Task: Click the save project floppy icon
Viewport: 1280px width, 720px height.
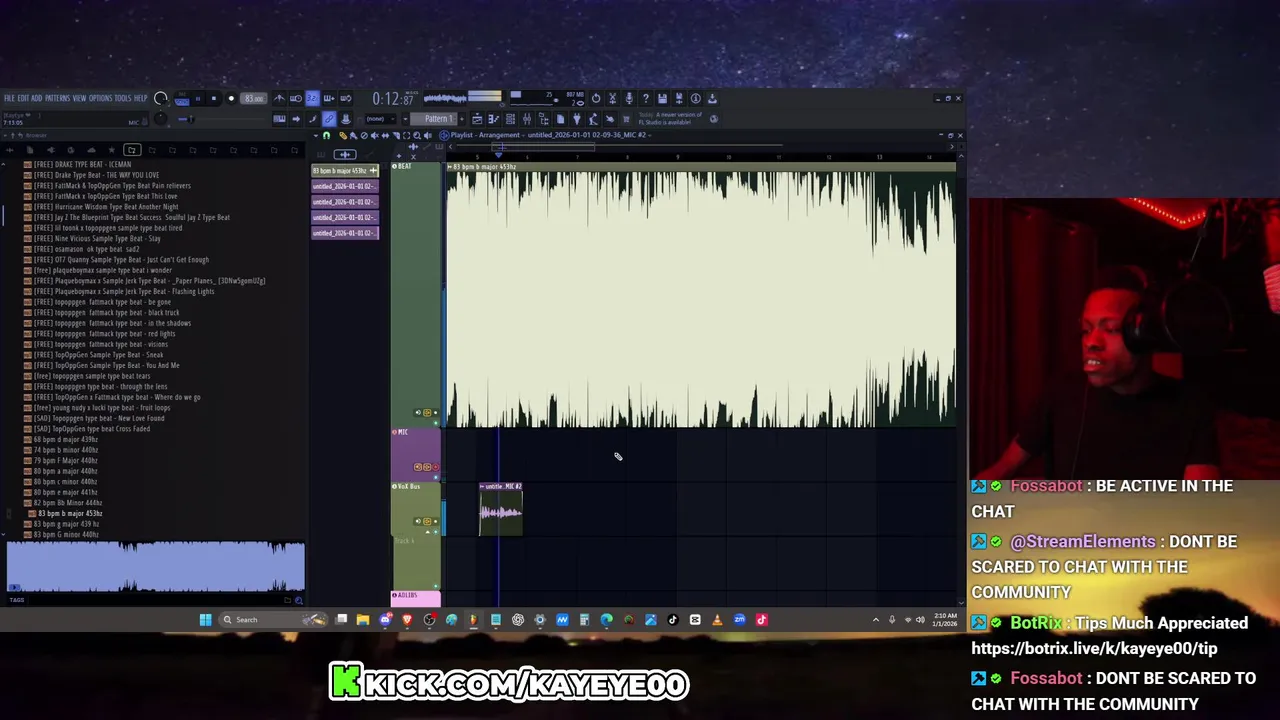Action: (x=663, y=98)
